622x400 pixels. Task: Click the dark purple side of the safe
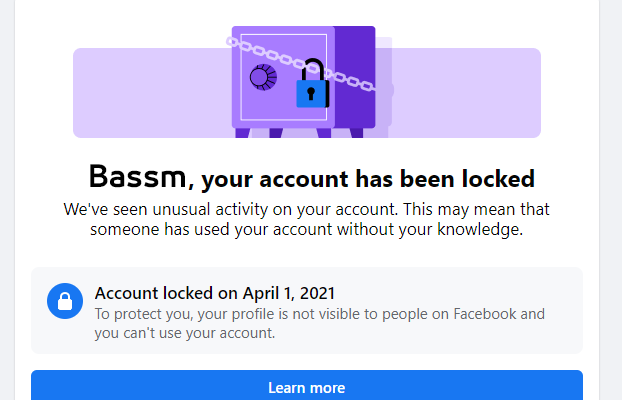pyautogui.click(x=355, y=77)
